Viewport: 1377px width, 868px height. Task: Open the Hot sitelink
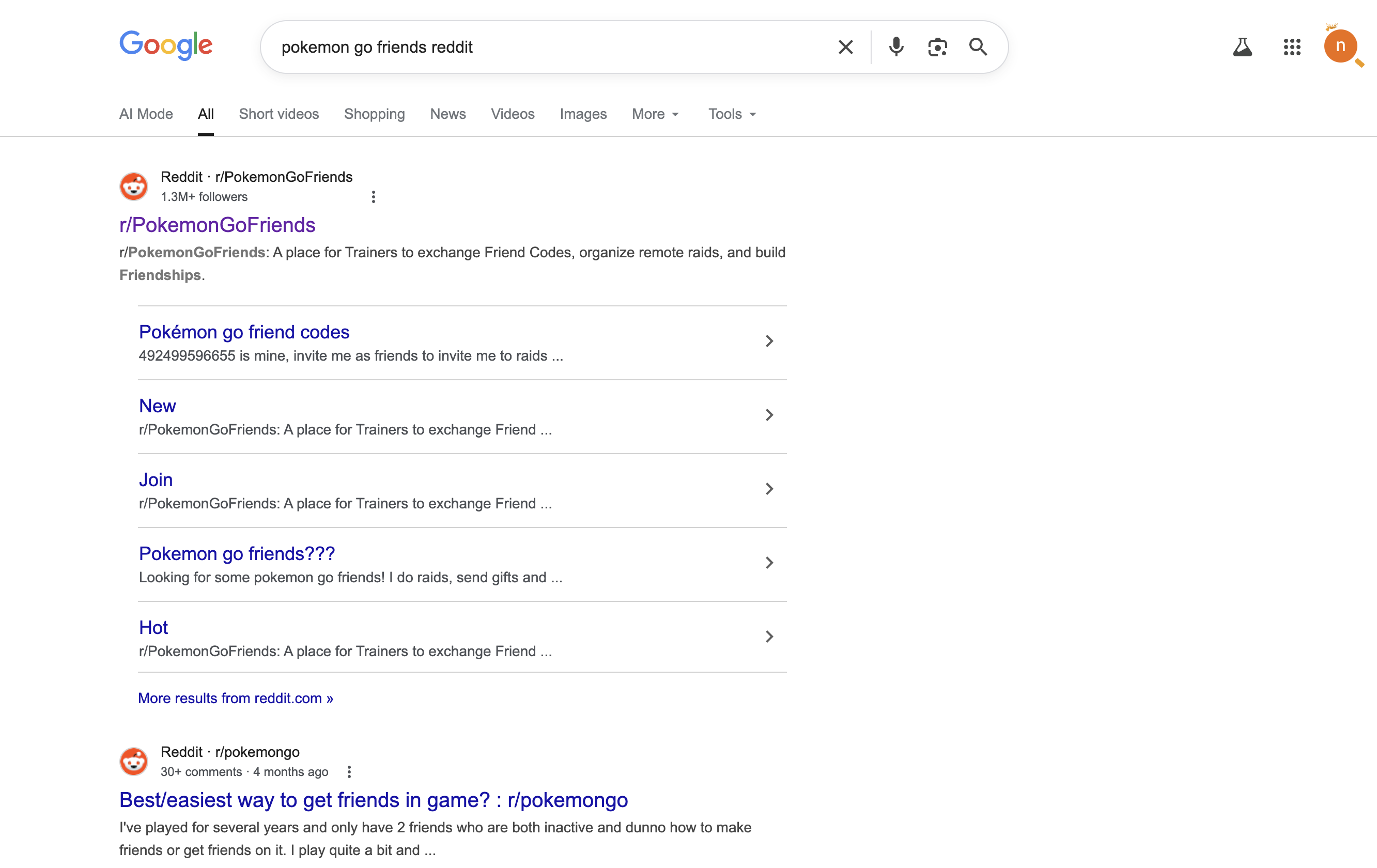153,627
